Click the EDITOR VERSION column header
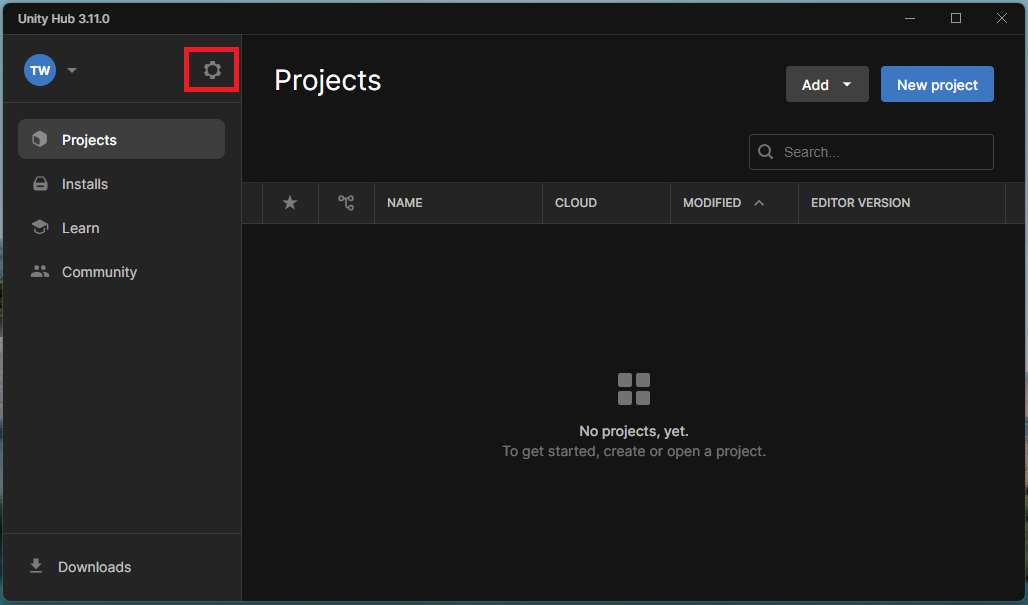 click(x=901, y=203)
